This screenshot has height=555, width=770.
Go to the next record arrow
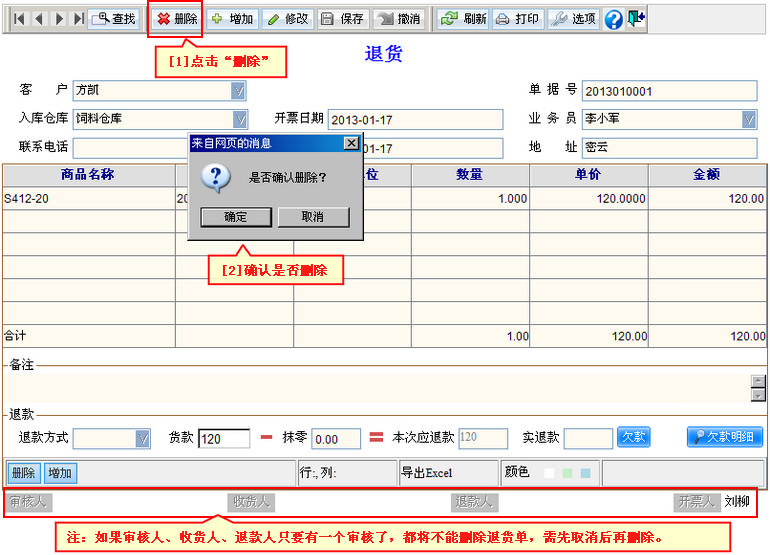pos(59,19)
